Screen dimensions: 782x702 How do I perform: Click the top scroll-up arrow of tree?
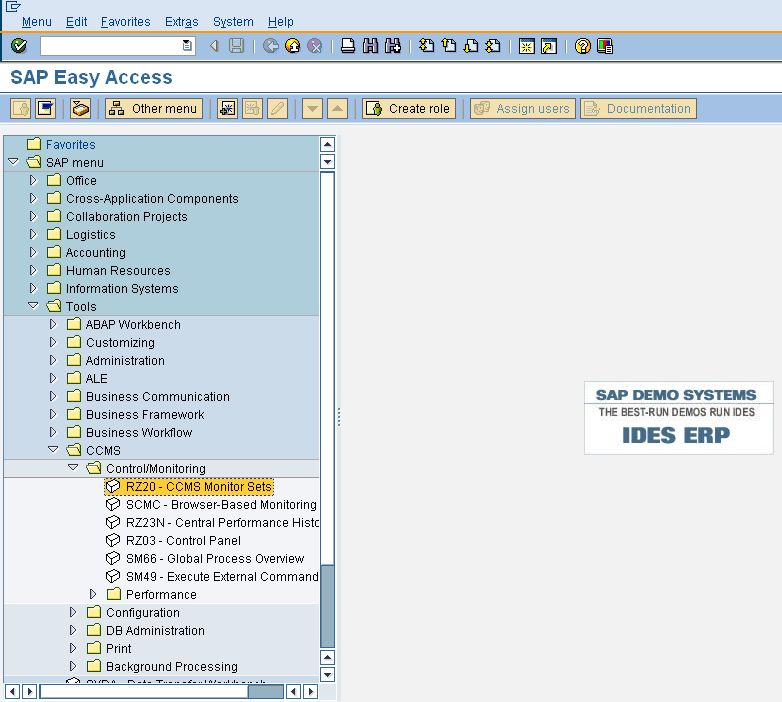click(327, 145)
